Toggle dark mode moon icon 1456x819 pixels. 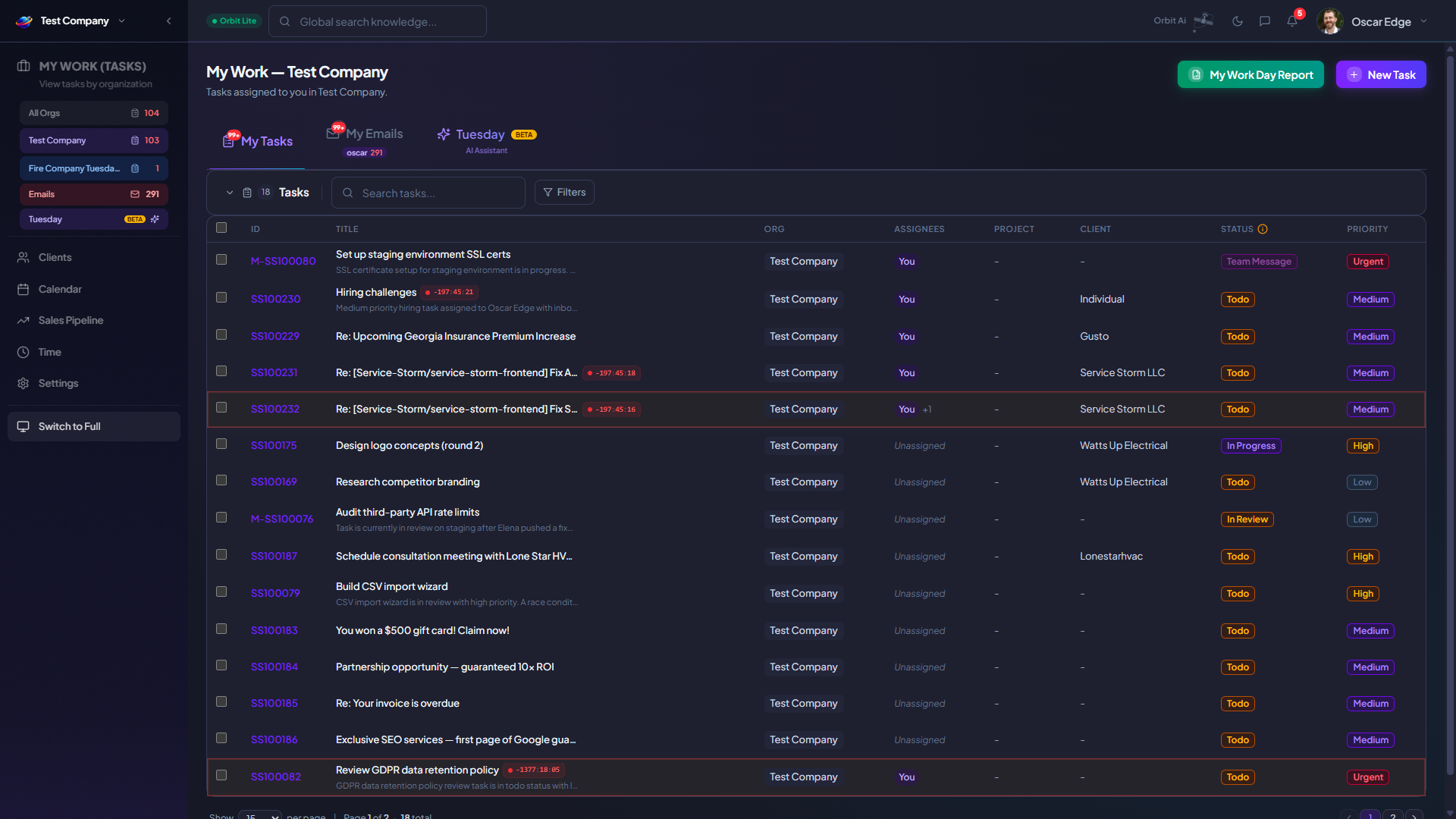[1238, 21]
